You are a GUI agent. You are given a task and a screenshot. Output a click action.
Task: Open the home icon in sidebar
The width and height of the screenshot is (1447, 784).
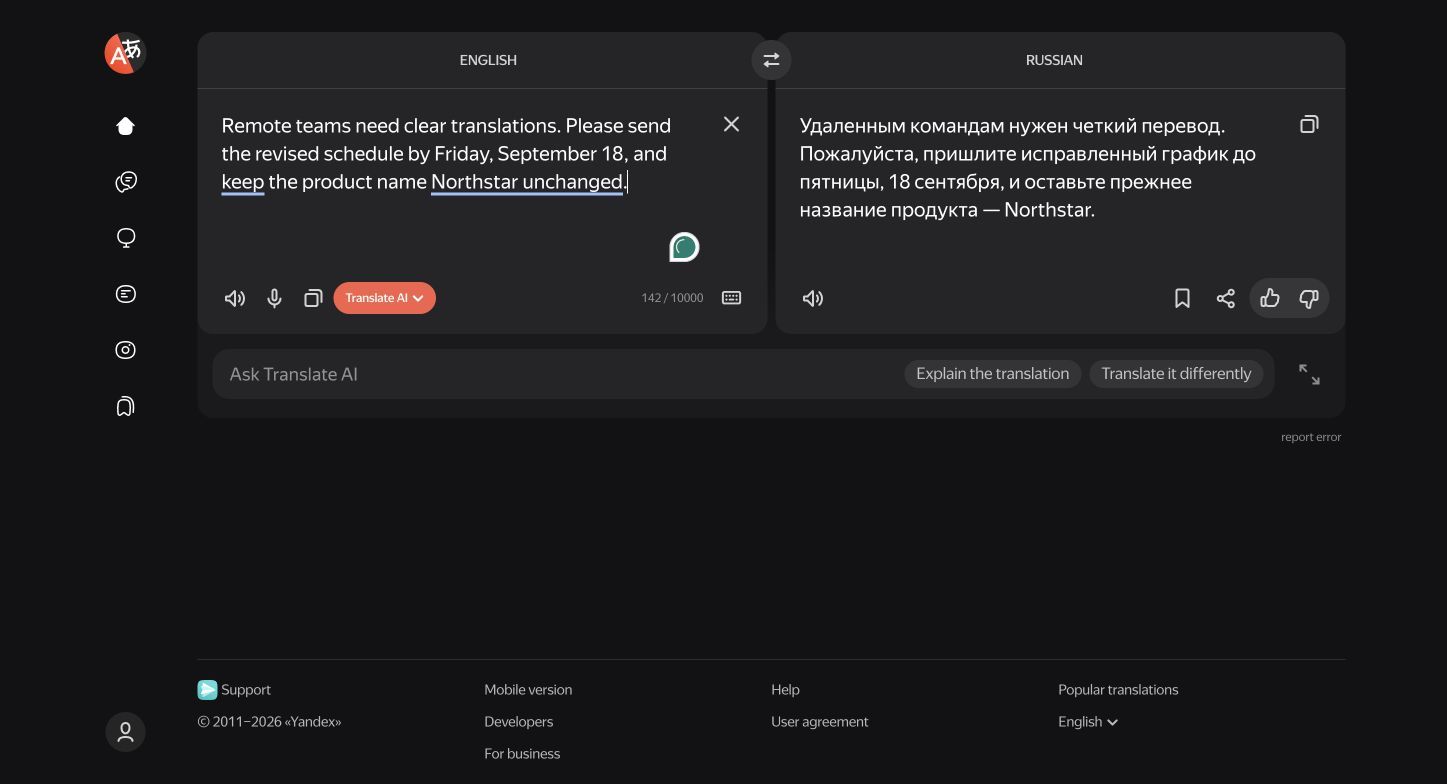pyautogui.click(x=125, y=126)
